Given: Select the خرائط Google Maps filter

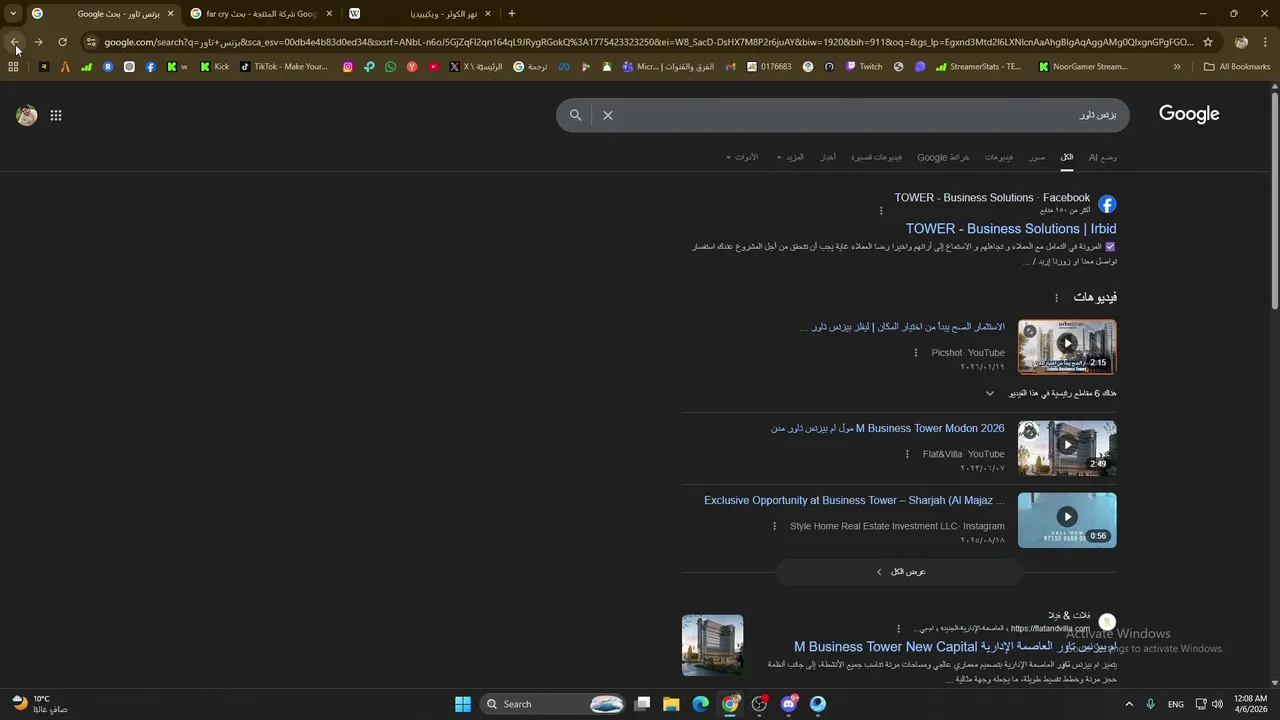Looking at the screenshot, I should click(943, 157).
